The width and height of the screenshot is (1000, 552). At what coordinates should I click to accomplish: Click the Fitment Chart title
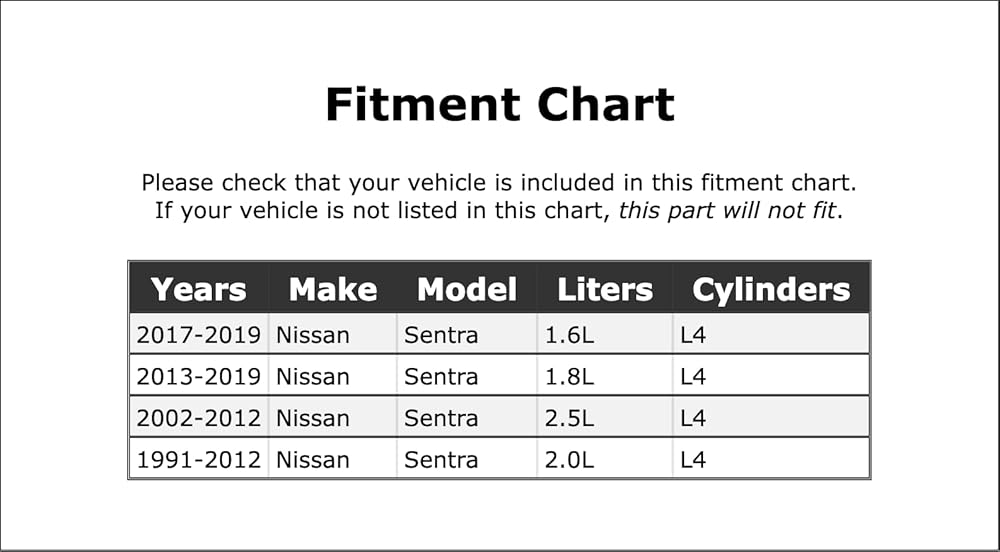coord(499,104)
